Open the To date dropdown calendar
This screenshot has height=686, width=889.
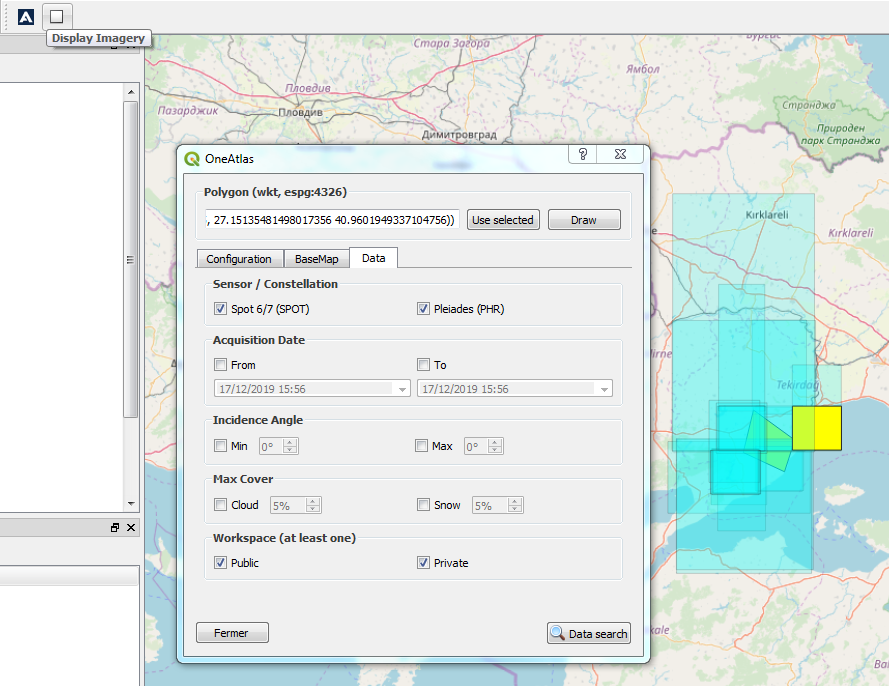tap(604, 389)
